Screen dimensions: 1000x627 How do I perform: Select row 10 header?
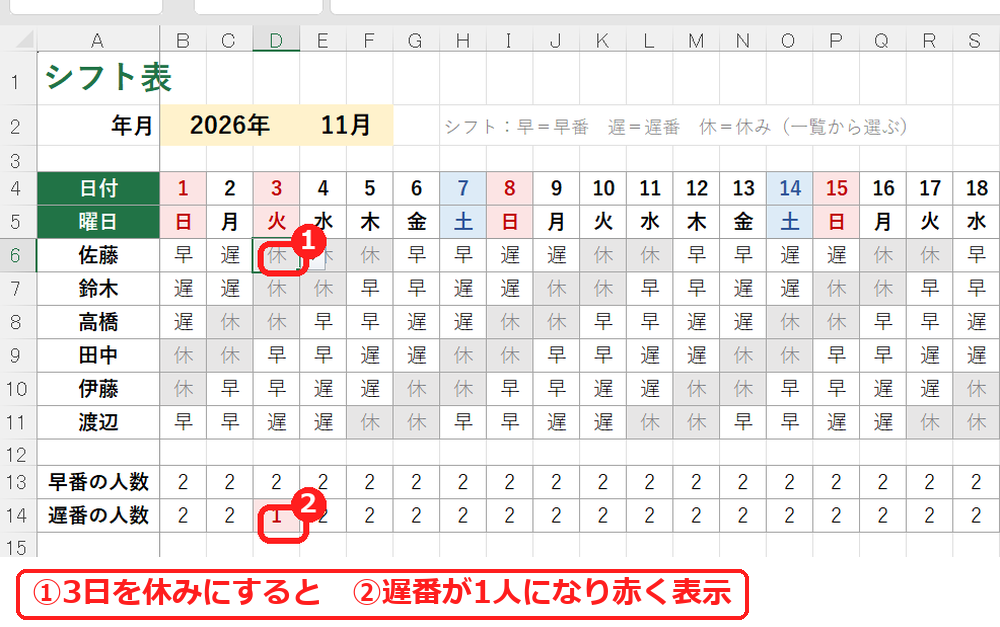pos(18,389)
